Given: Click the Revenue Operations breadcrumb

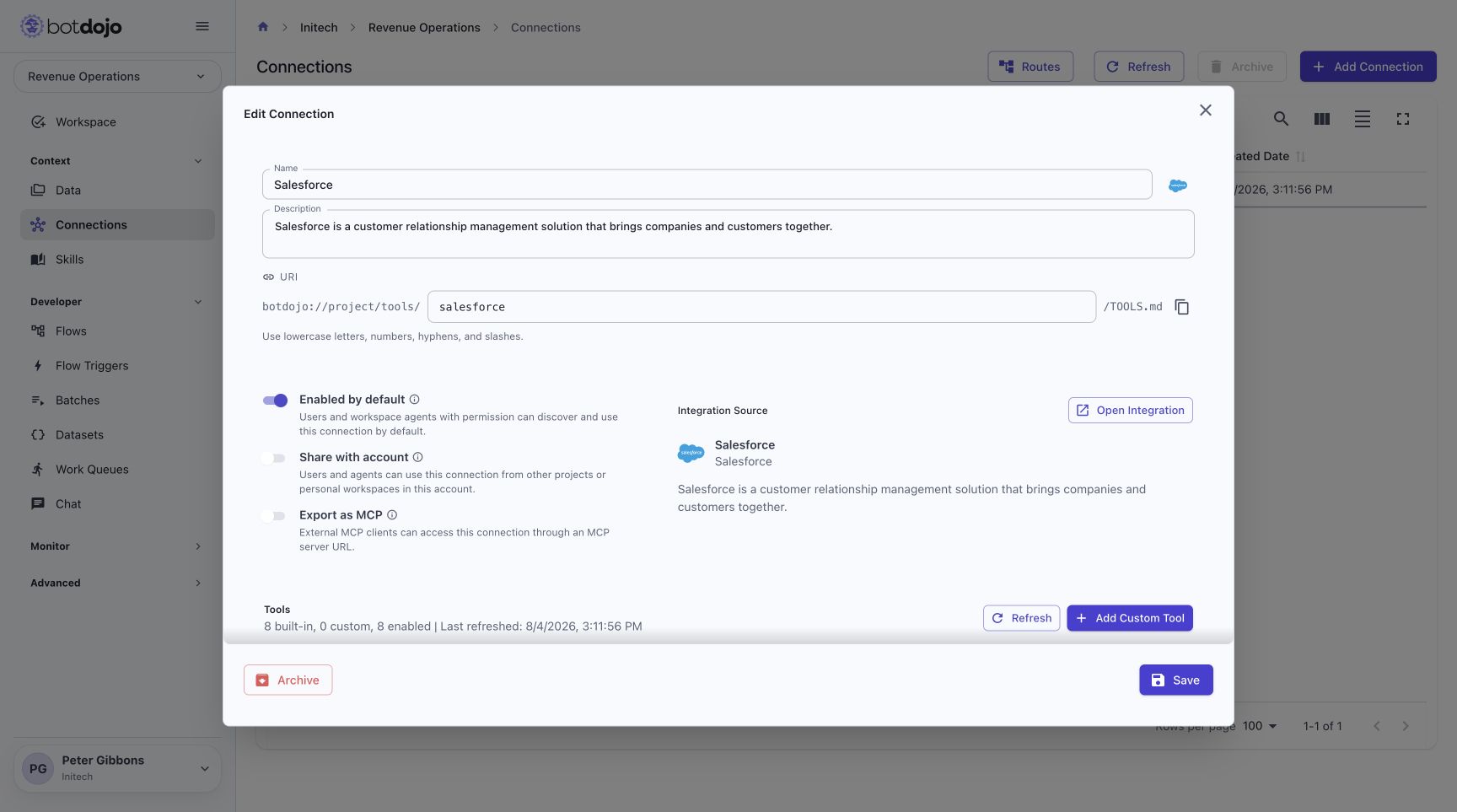Looking at the screenshot, I should coord(424,27).
